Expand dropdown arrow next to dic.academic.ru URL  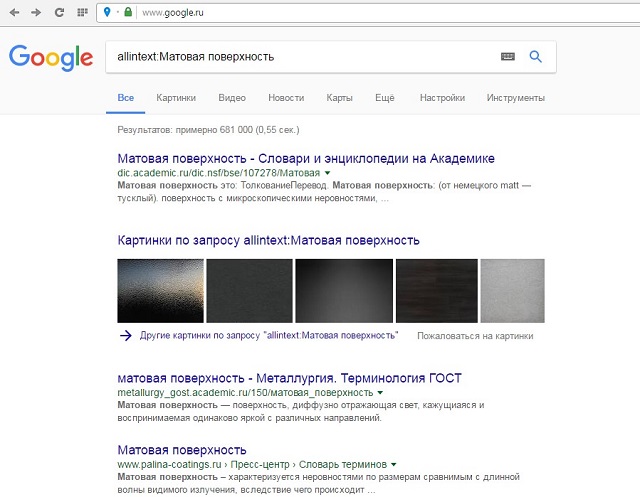(327, 173)
